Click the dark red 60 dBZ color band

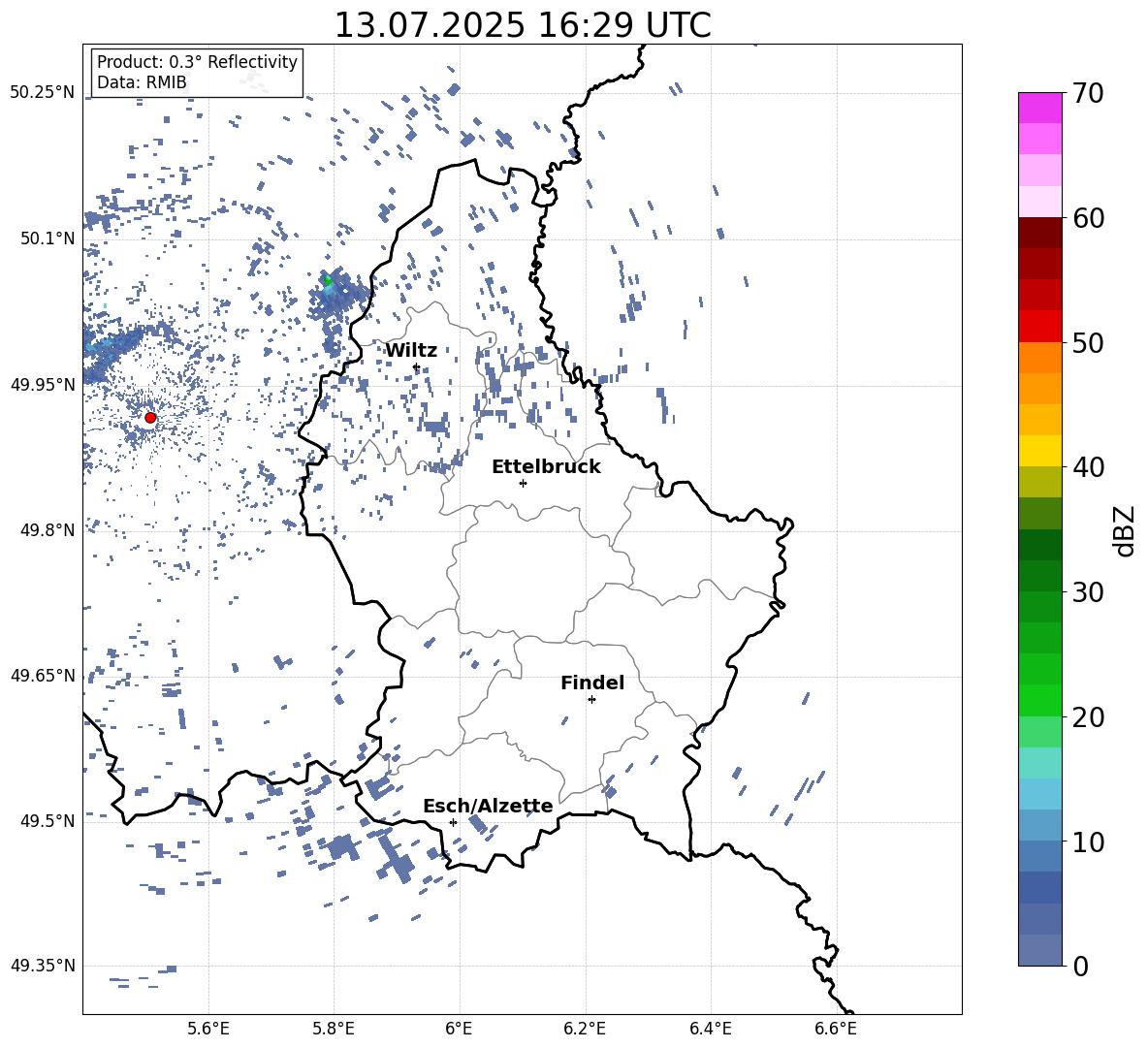(x=1039, y=233)
